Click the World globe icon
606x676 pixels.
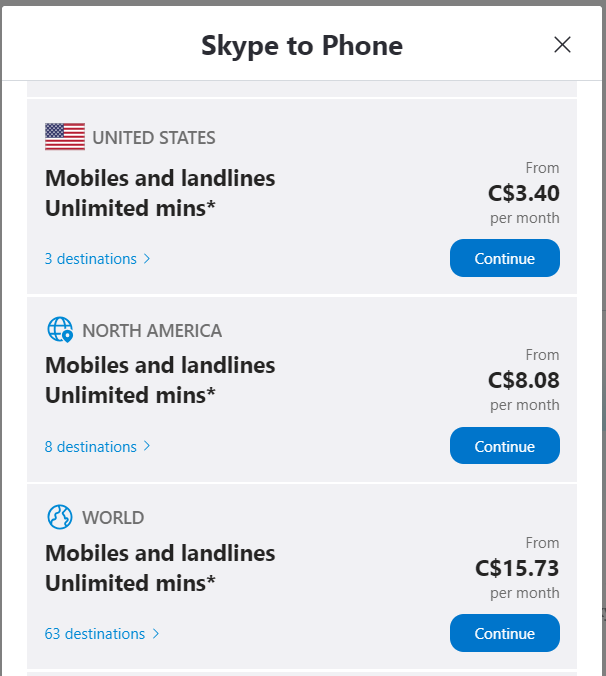point(60,517)
